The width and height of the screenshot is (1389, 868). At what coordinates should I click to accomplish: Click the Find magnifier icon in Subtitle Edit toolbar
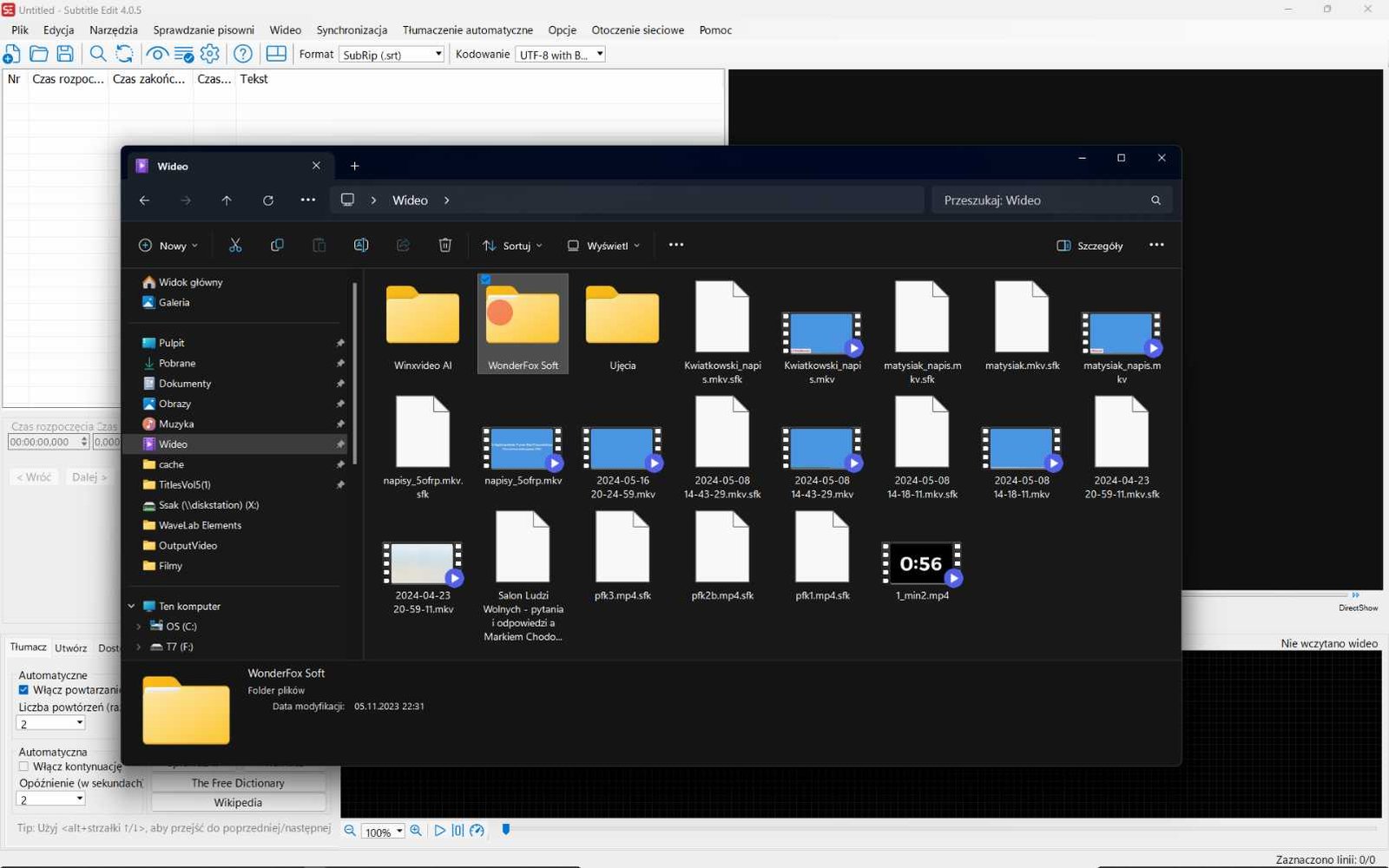tap(98, 54)
